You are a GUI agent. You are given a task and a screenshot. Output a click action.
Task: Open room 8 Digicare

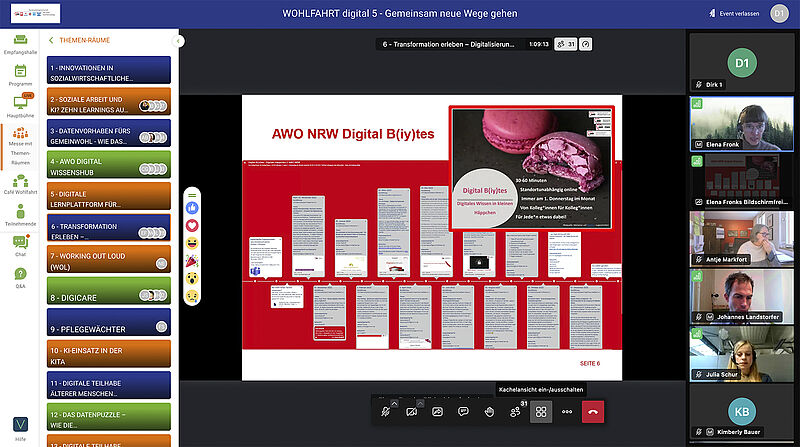109,290
